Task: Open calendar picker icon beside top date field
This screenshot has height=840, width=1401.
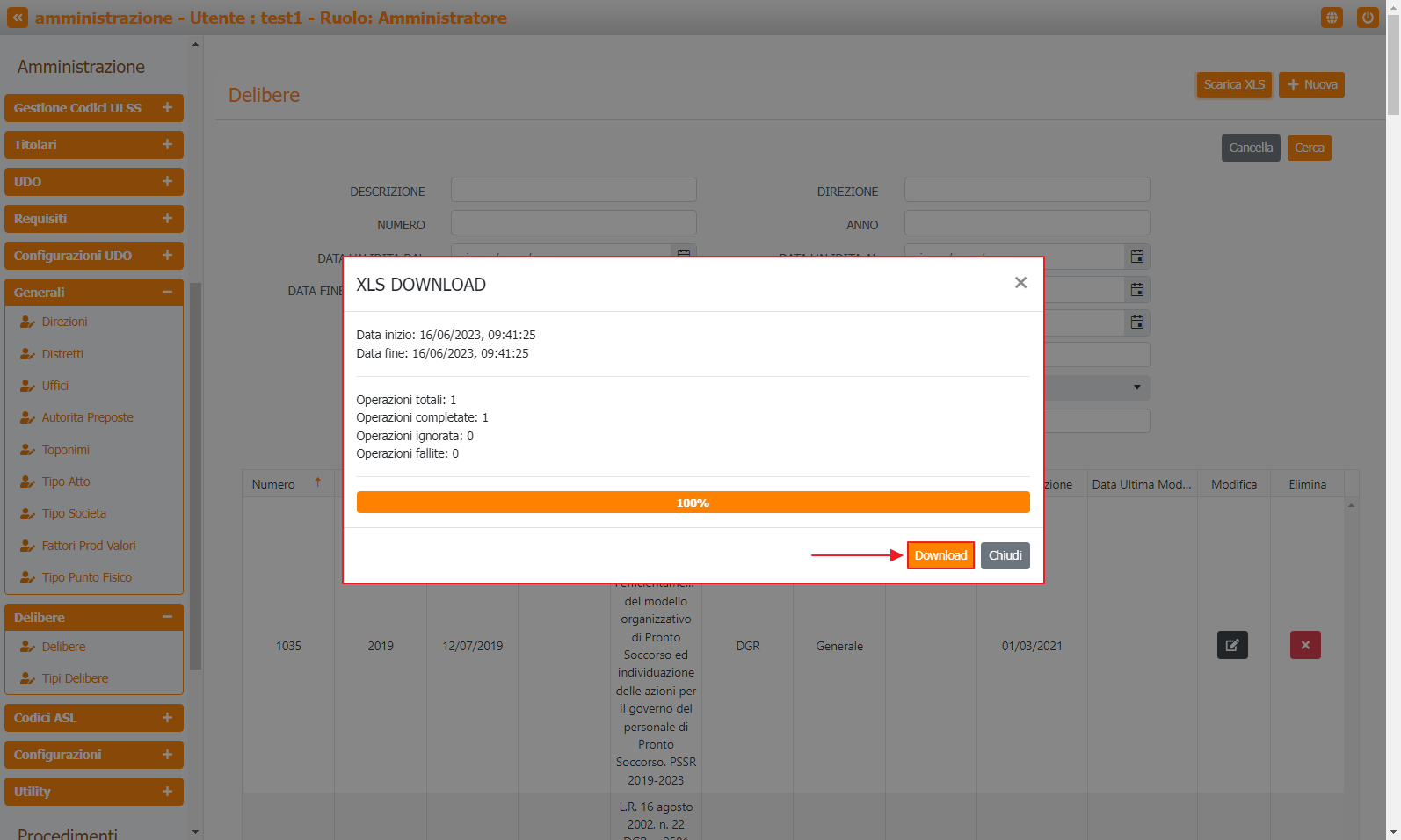Action: (x=1136, y=257)
